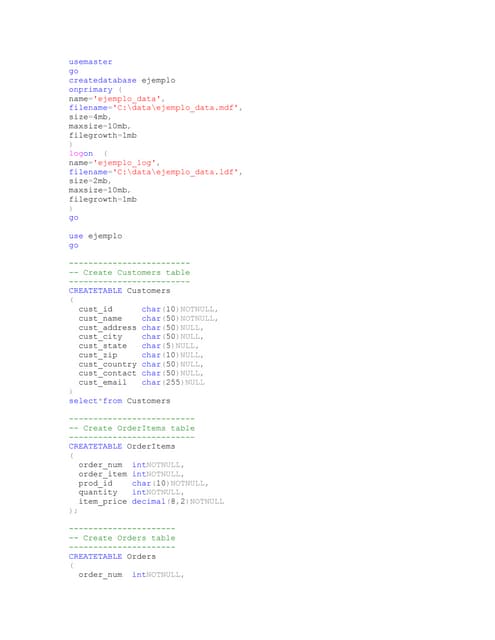Click the prod_id char(10) column
Image resolution: width=495 pixels, height=640 pixels.
tap(143, 483)
